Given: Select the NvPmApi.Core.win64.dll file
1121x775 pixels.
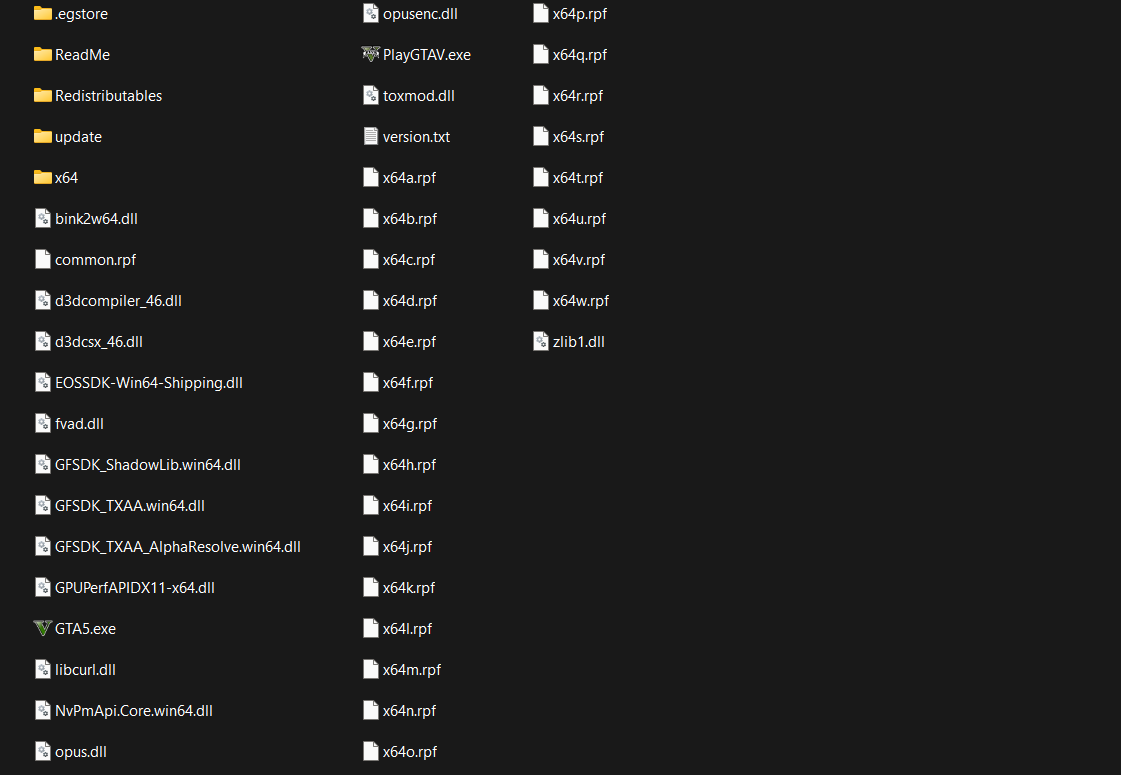Looking at the screenshot, I should [124, 711].
